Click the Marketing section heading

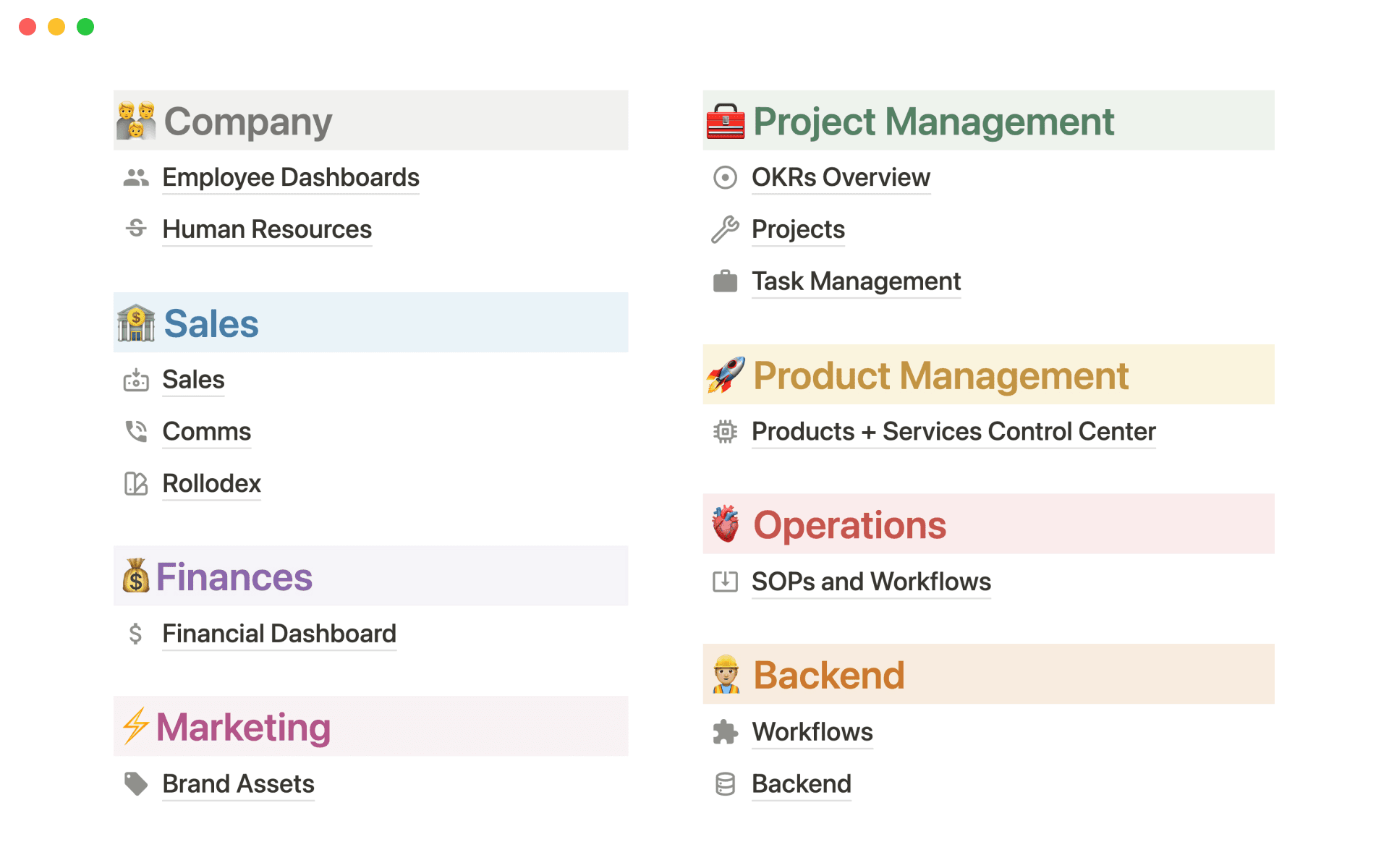click(x=243, y=727)
